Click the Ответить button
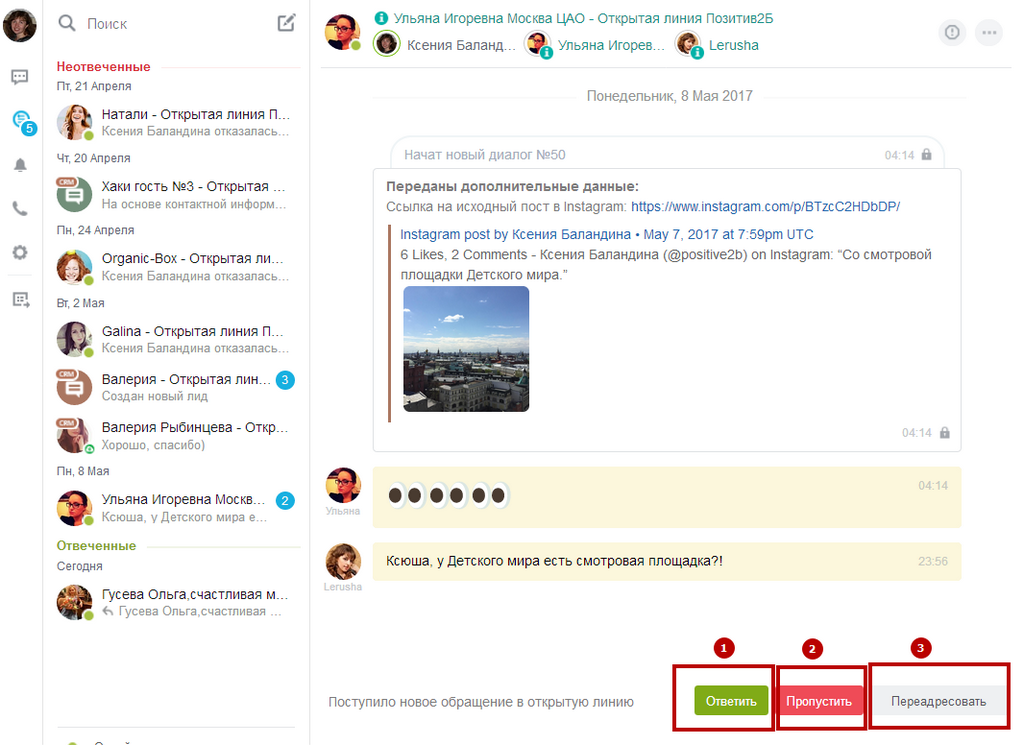The image size is (1024, 745). click(731, 701)
